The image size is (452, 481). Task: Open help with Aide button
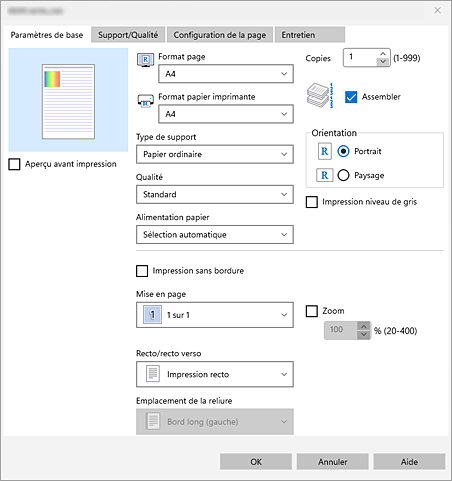pyautogui.click(x=409, y=462)
